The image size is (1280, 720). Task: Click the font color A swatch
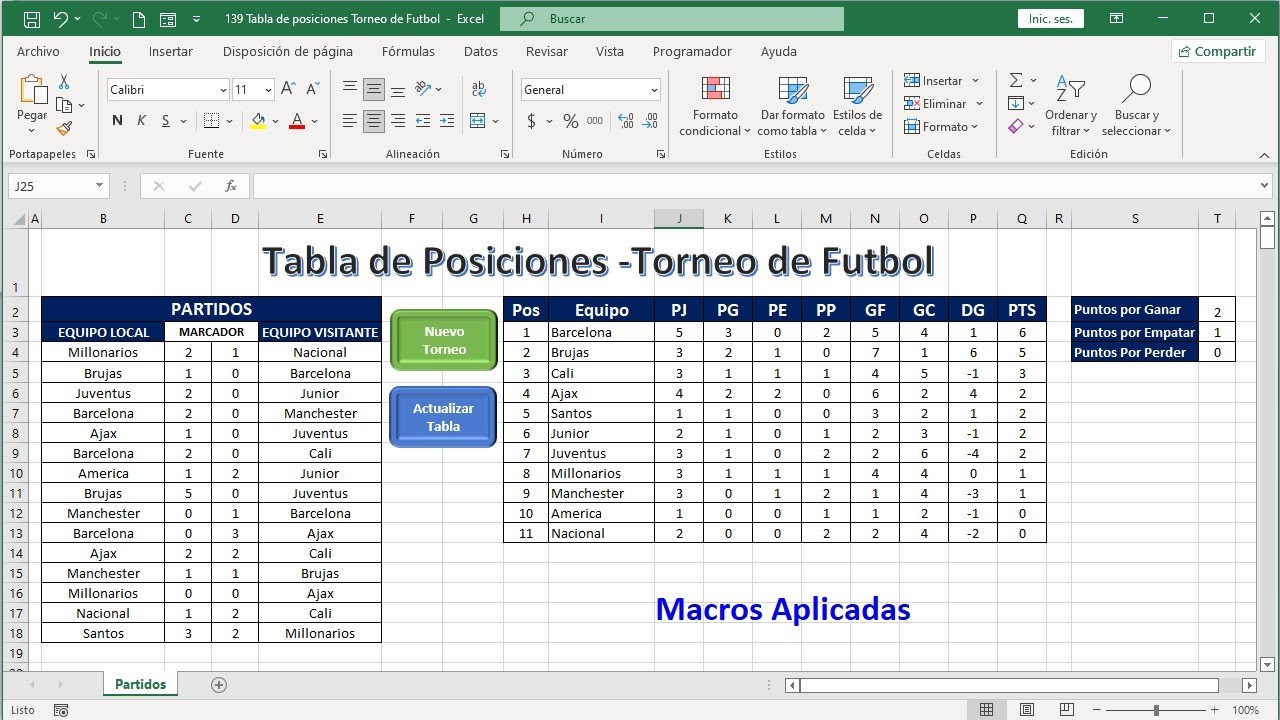point(296,121)
